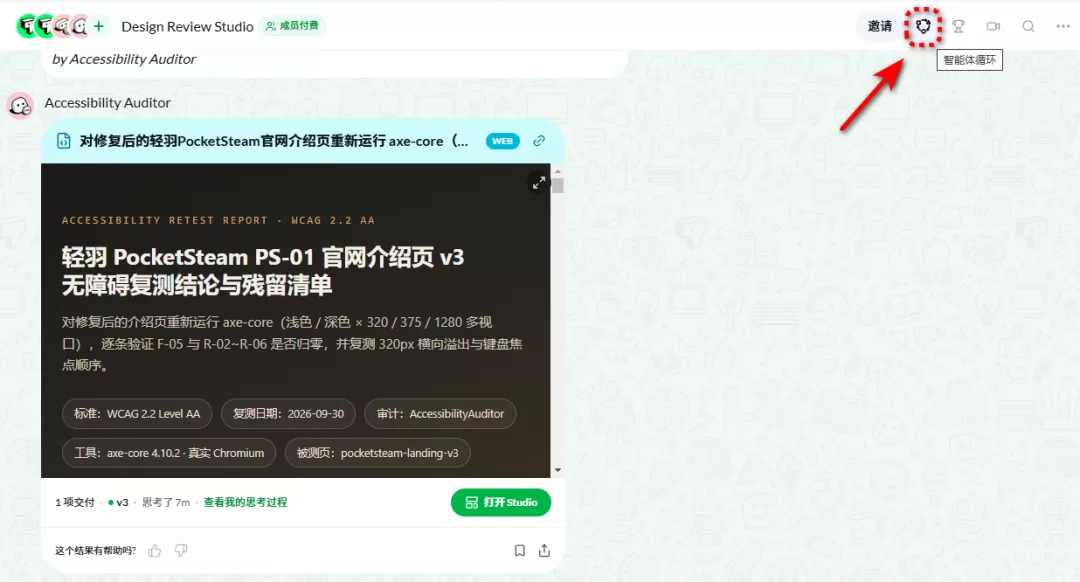Click the 邀请 invite button
Viewport: 1080px width, 582px height.
(880, 26)
